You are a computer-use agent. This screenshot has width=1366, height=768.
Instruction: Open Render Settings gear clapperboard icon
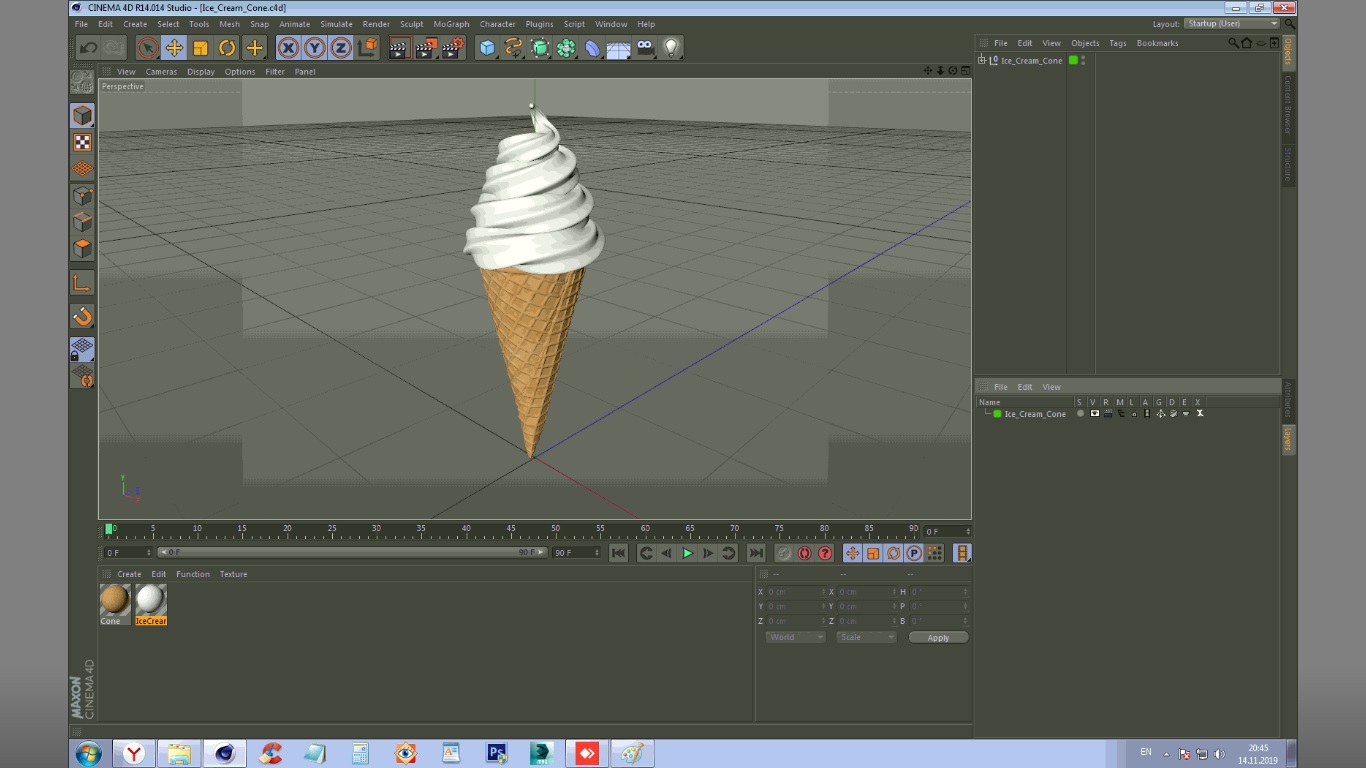(x=453, y=47)
